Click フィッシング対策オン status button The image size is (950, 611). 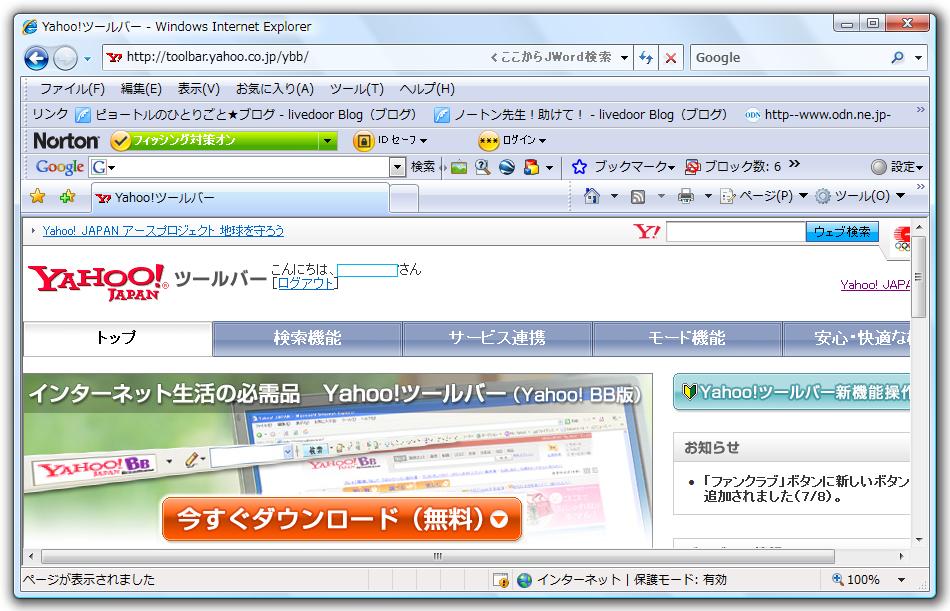215,141
